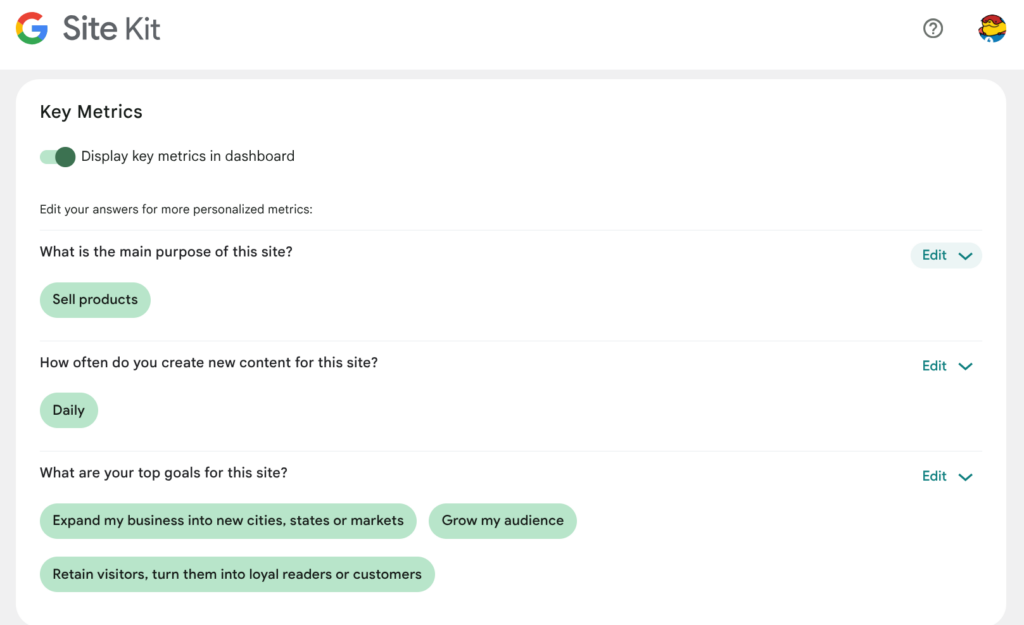
Task: Click 'What is the main purpose' question
Action: (166, 252)
